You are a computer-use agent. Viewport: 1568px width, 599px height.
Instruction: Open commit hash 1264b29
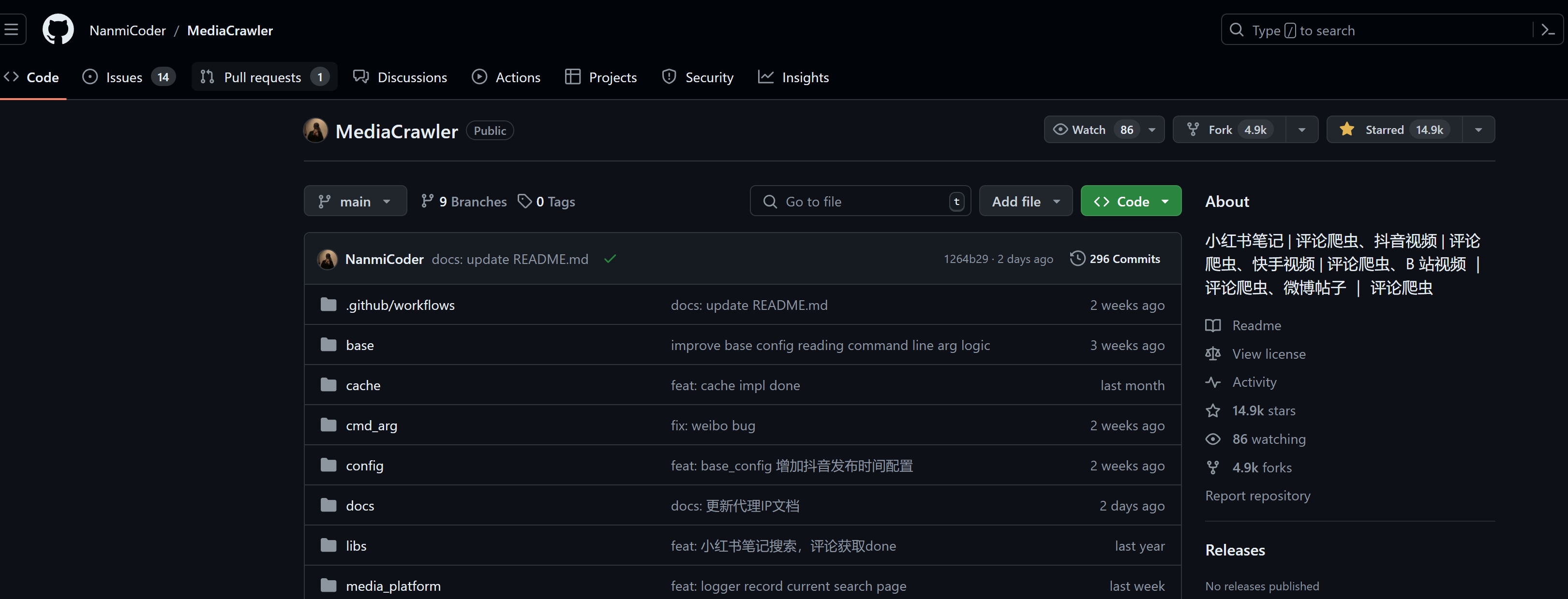pyautogui.click(x=965, y=259)
